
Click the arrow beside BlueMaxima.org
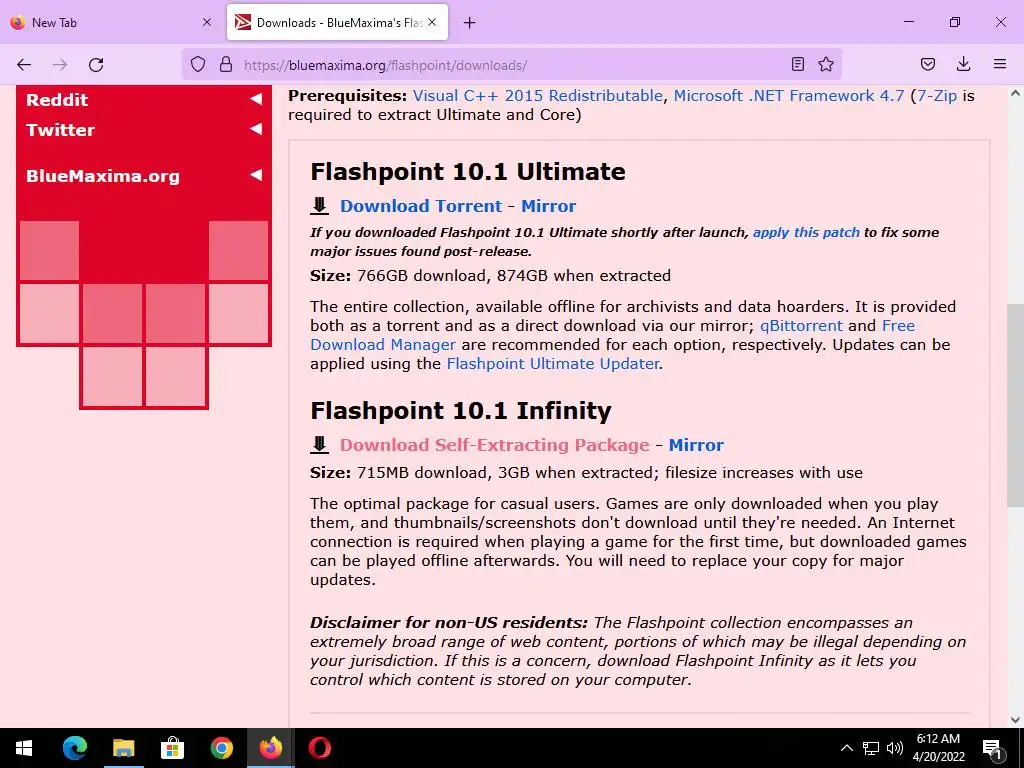(256, 175)
